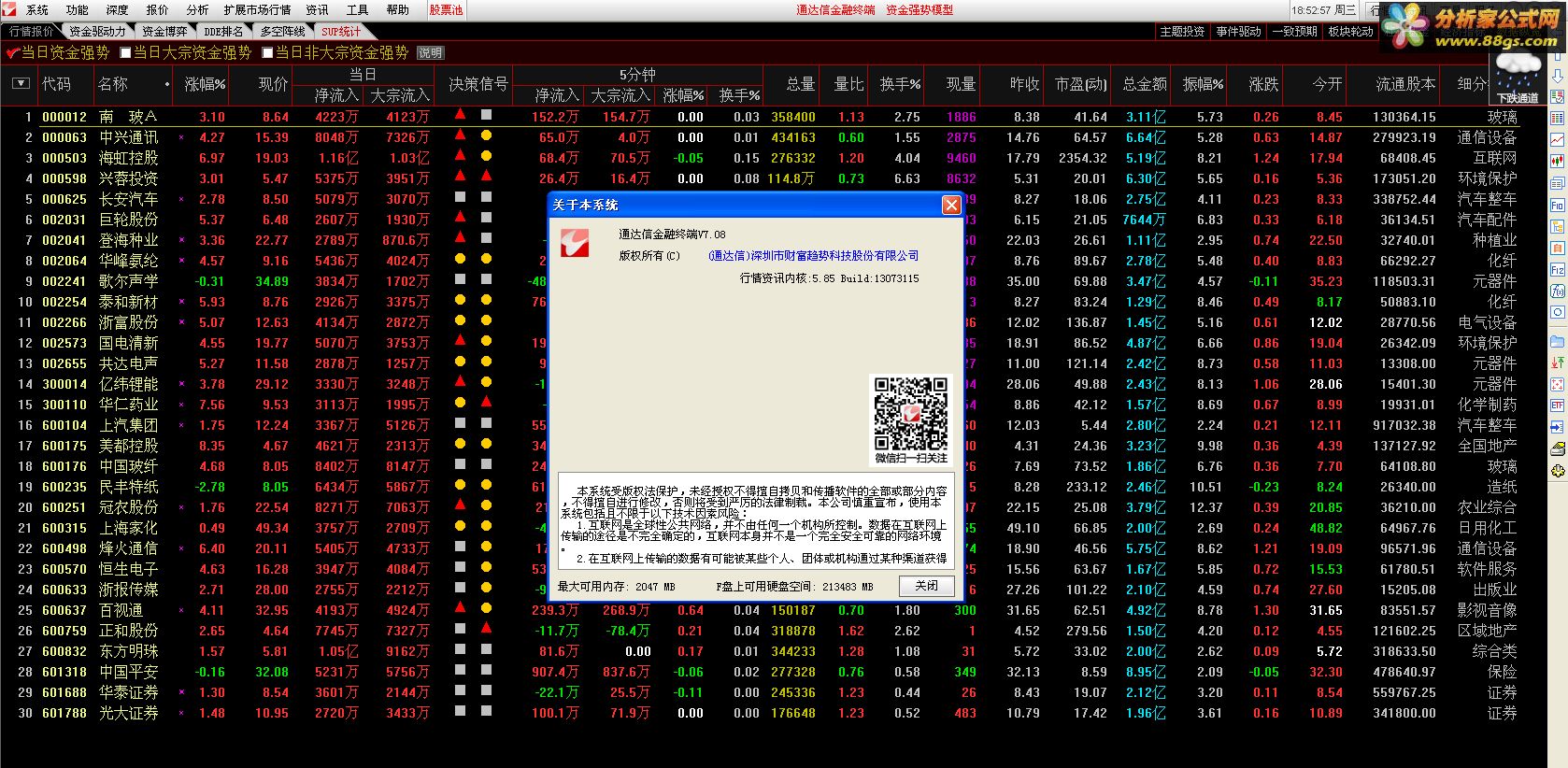Switch to the DDE排名 tab
The width and height of the screenshot is (1568, 768).
click(223, 32)
